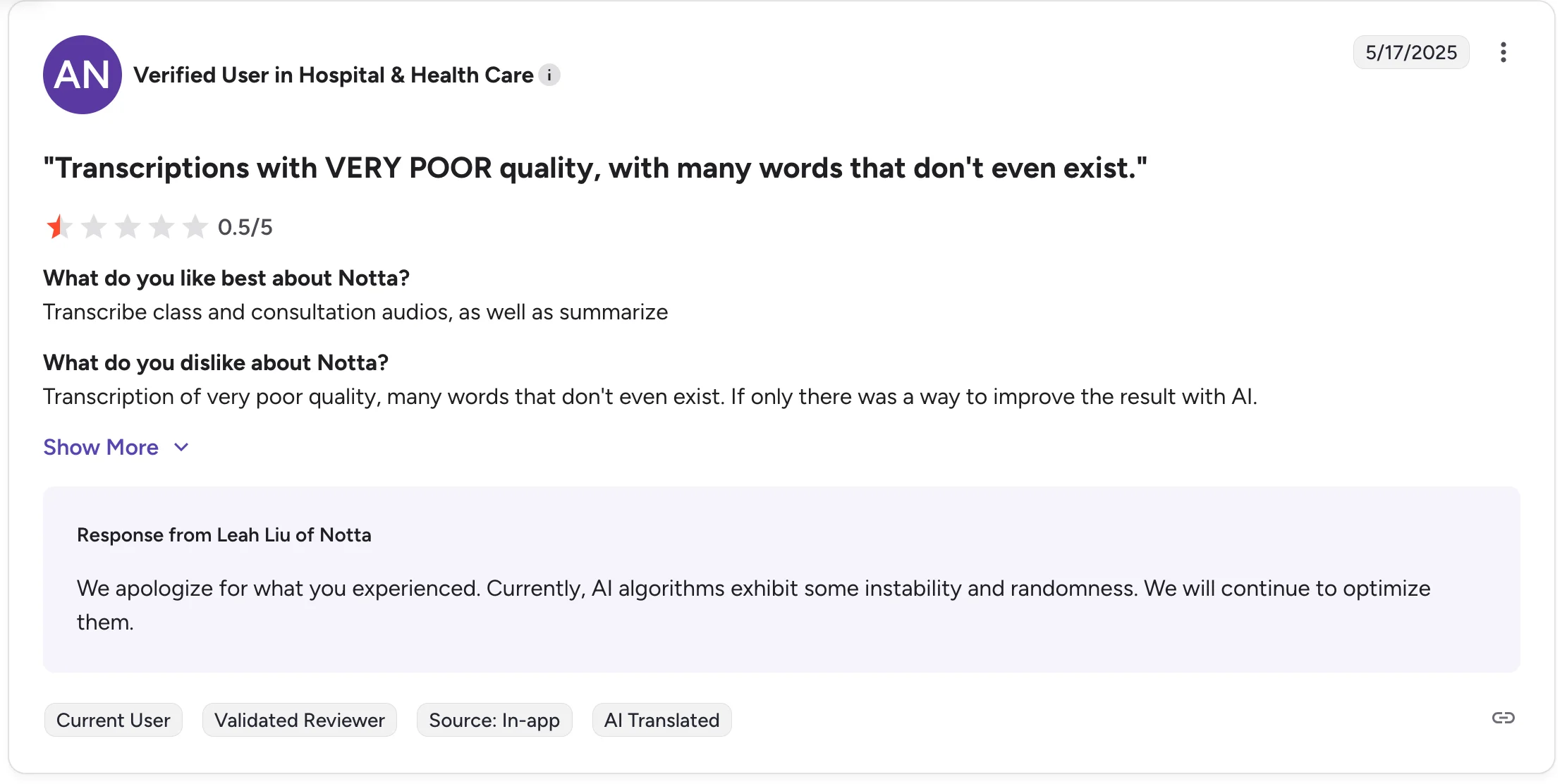Toggle the Current User filter tag

click(113, 720)
